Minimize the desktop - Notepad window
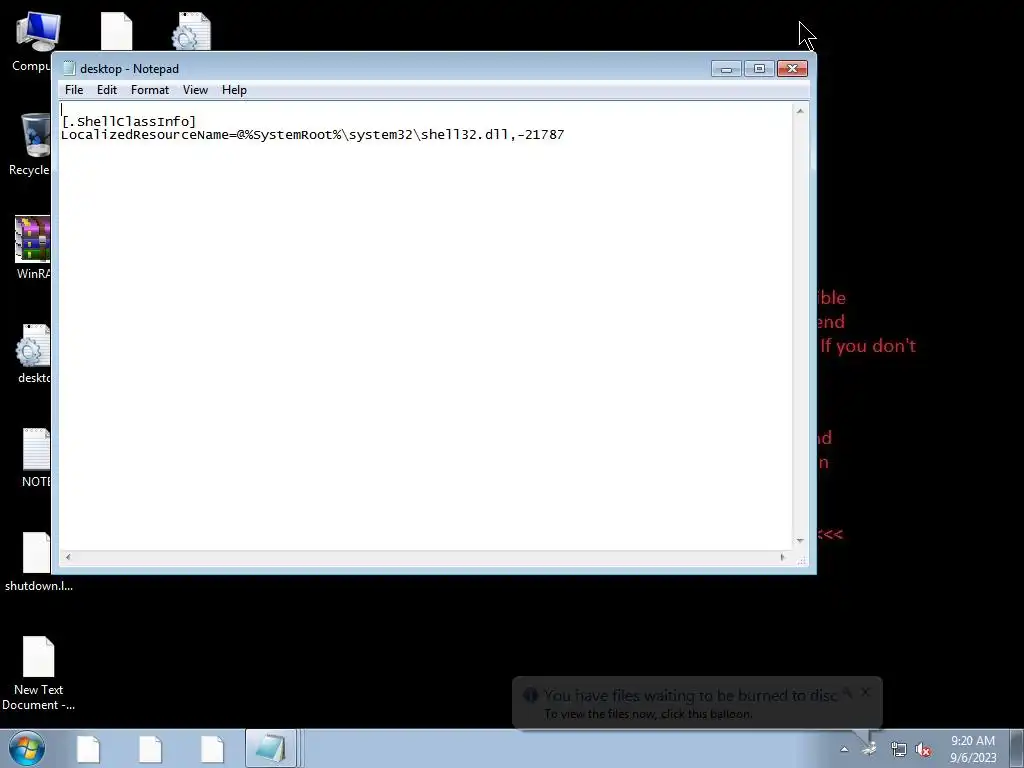 pos(726,69)
